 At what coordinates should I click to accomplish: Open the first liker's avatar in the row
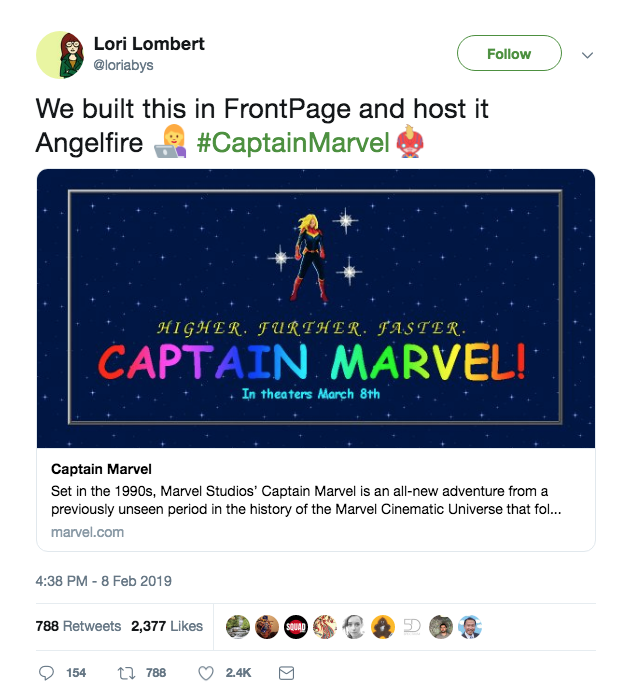238,626
